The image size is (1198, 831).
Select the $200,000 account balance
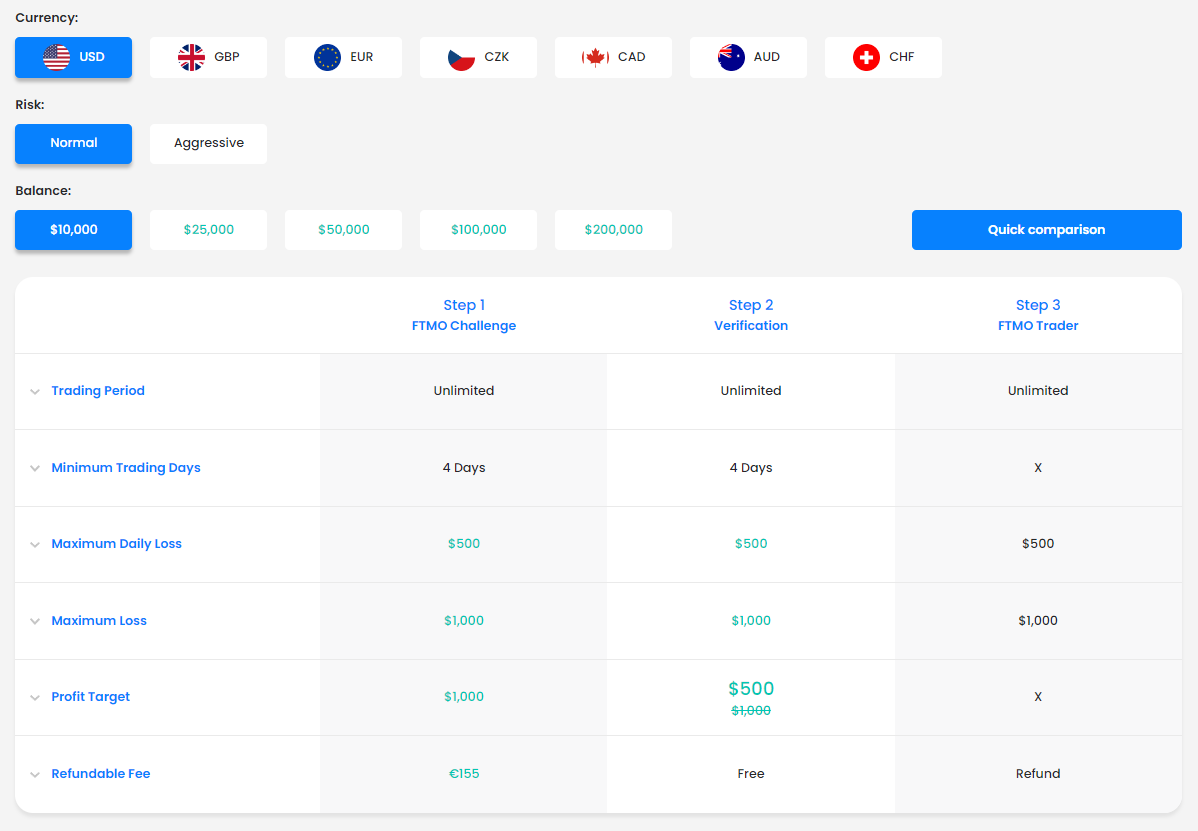pyautogui.click(x=613, y=229)
